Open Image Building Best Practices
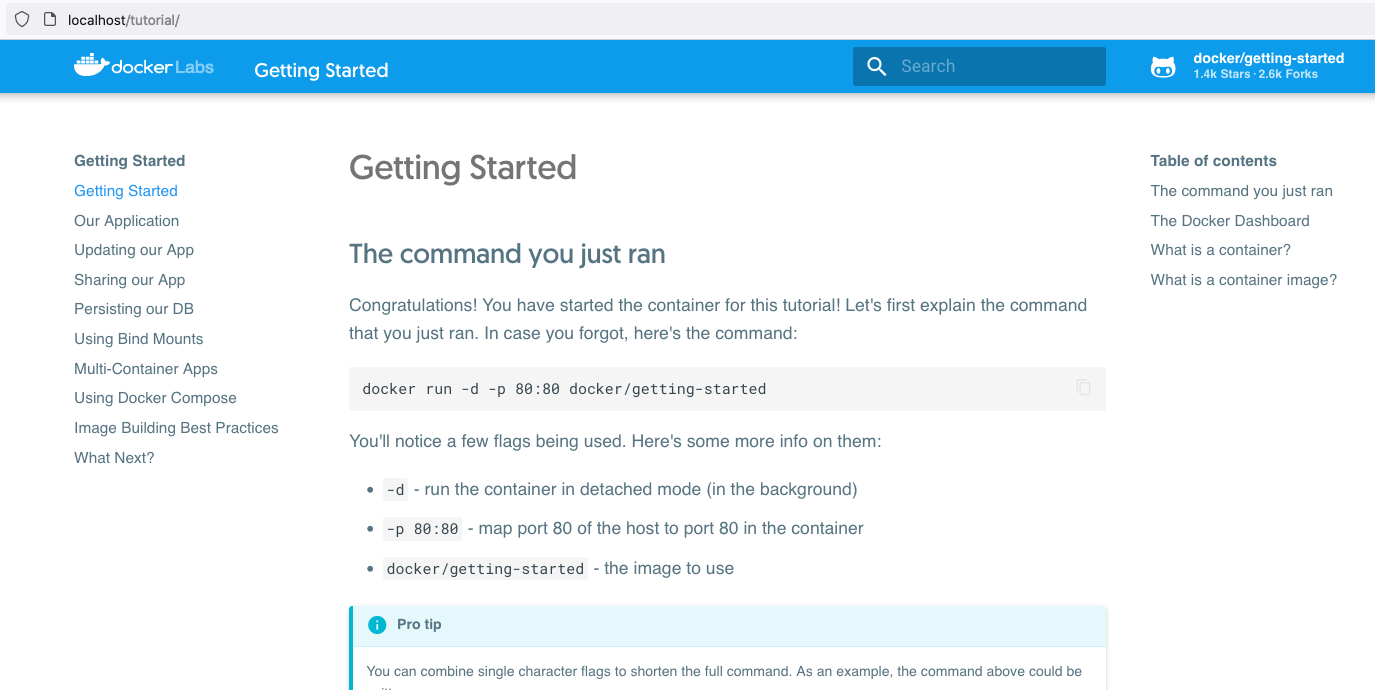This screenshot has width=1375, height=690. coord(177,428)
